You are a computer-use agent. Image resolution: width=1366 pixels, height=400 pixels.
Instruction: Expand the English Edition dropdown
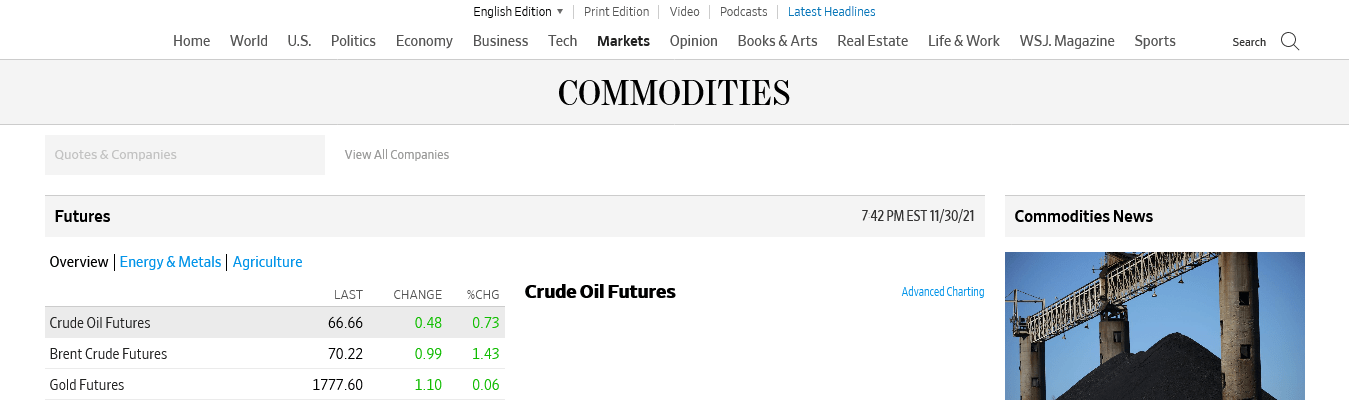[518, 12]
